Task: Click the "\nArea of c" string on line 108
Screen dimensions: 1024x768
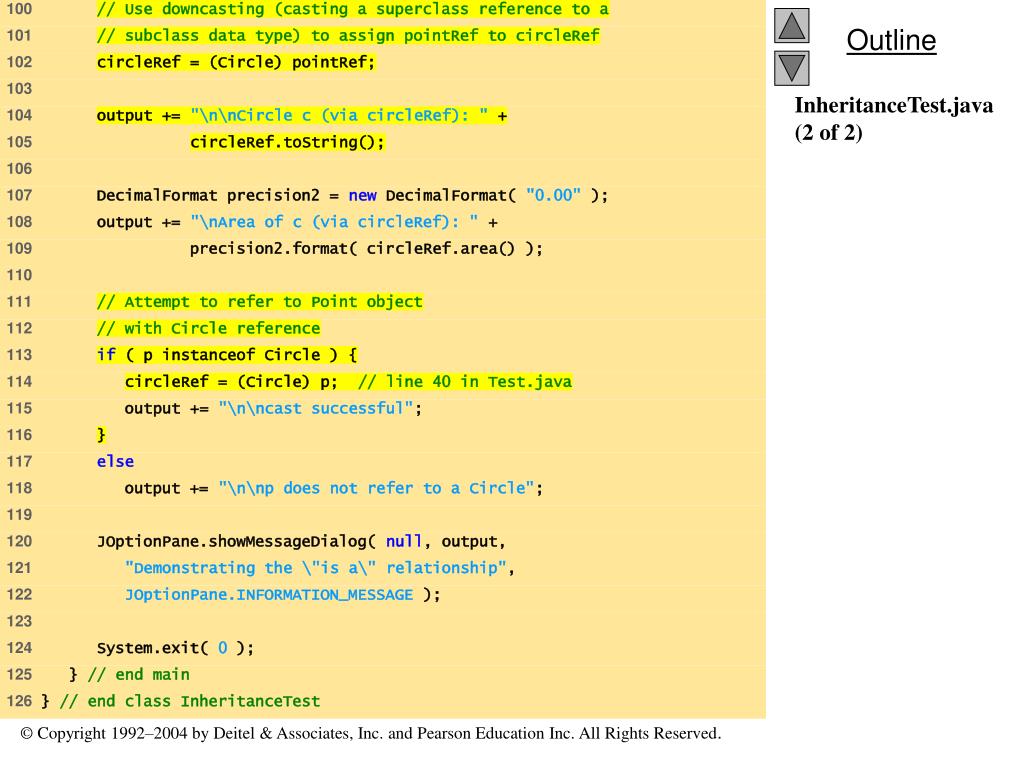Action: click(334, 222)
